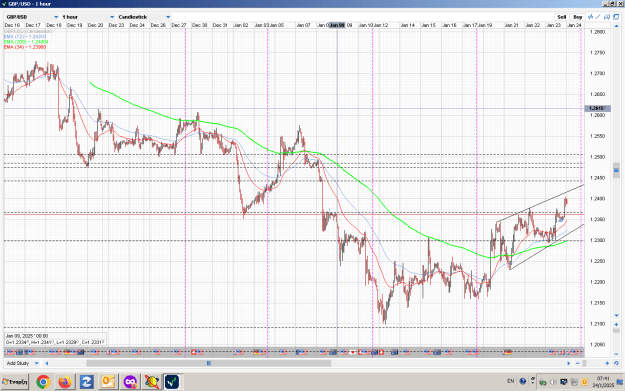Click the detach chart window icon
625x391 pixels.
click(x=616, y=17)
